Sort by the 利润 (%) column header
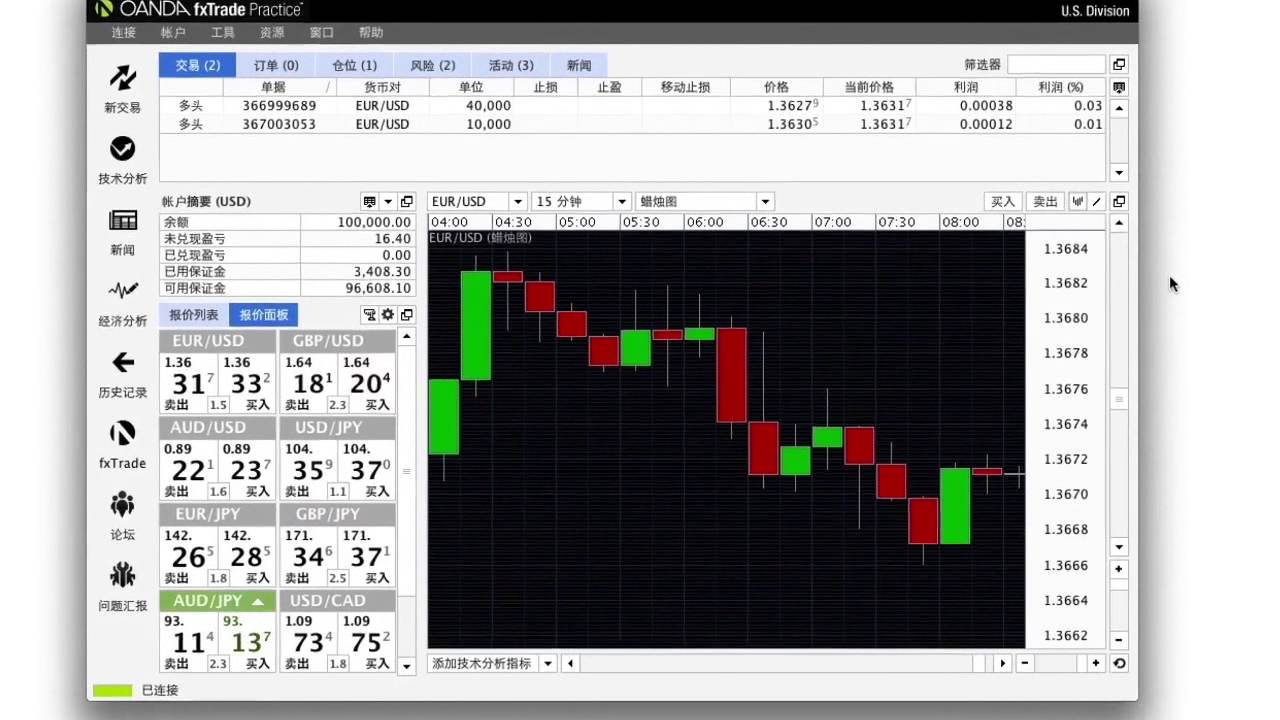Screen dimensions: 1280x720 click(x=1061, y=87)
